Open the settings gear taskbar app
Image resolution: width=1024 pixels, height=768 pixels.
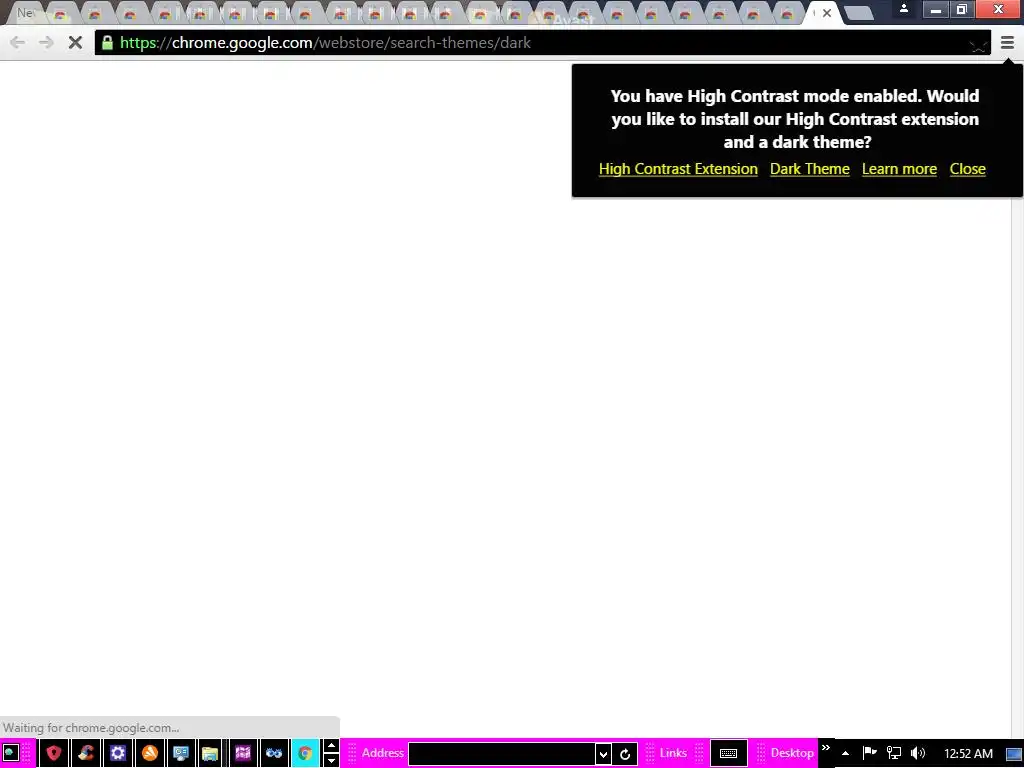tap(118, 753)
